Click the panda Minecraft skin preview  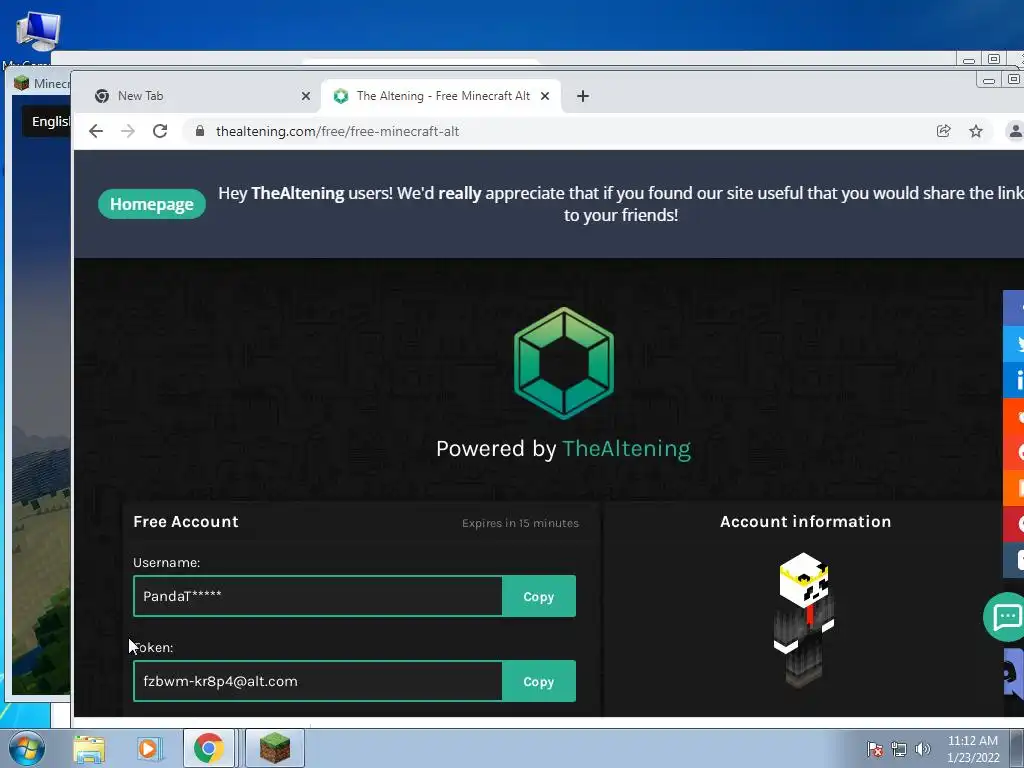(804, 619)
